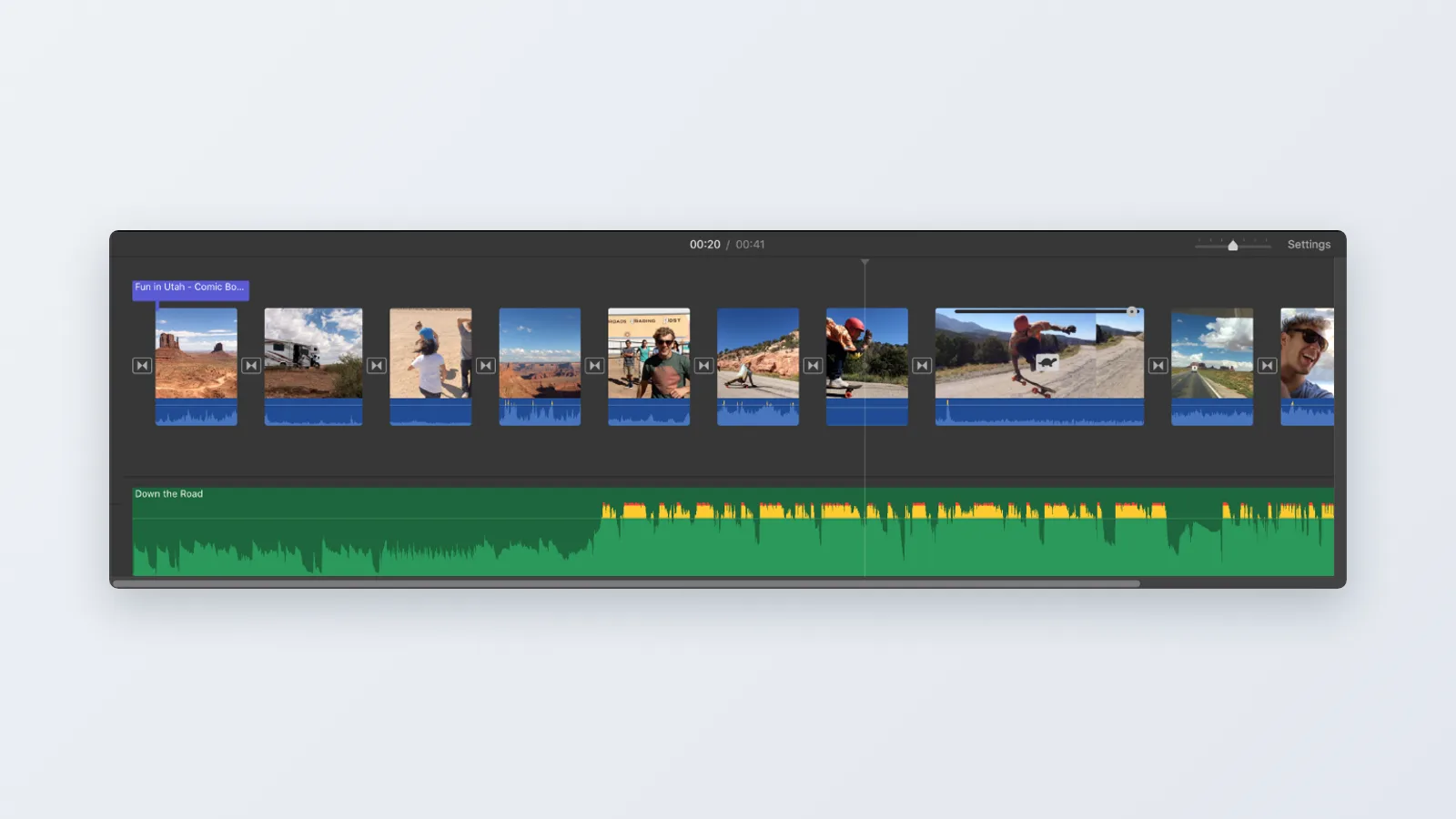Click transition before the red helmet skater clip
The image size is (1456, 819).
pyautogui.click(x=814, y=366)
